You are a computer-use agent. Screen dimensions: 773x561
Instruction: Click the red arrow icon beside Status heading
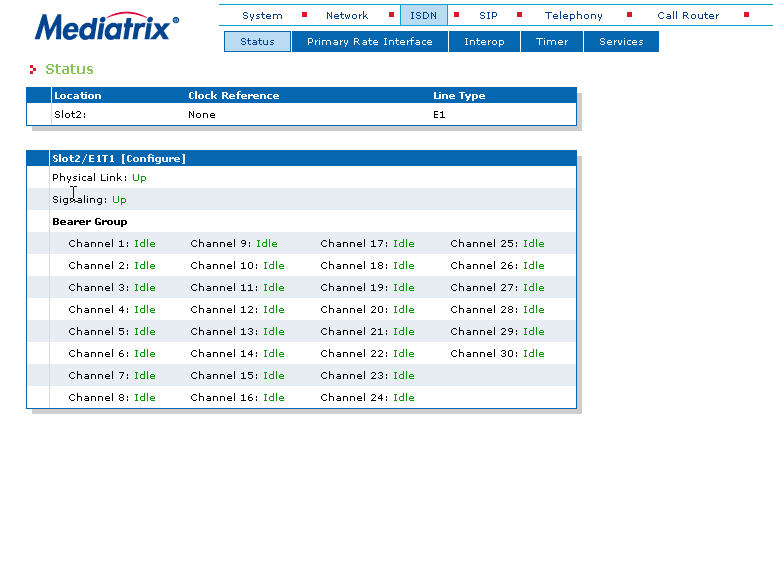pyautogui.click(x=33, y=70)
